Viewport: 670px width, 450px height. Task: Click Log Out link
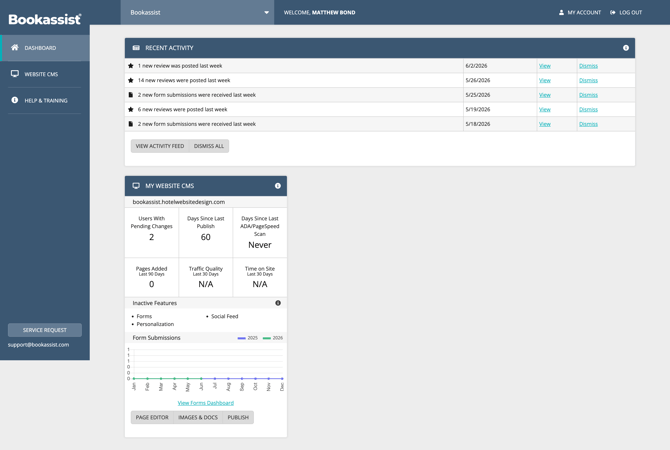tap(626, 12)
